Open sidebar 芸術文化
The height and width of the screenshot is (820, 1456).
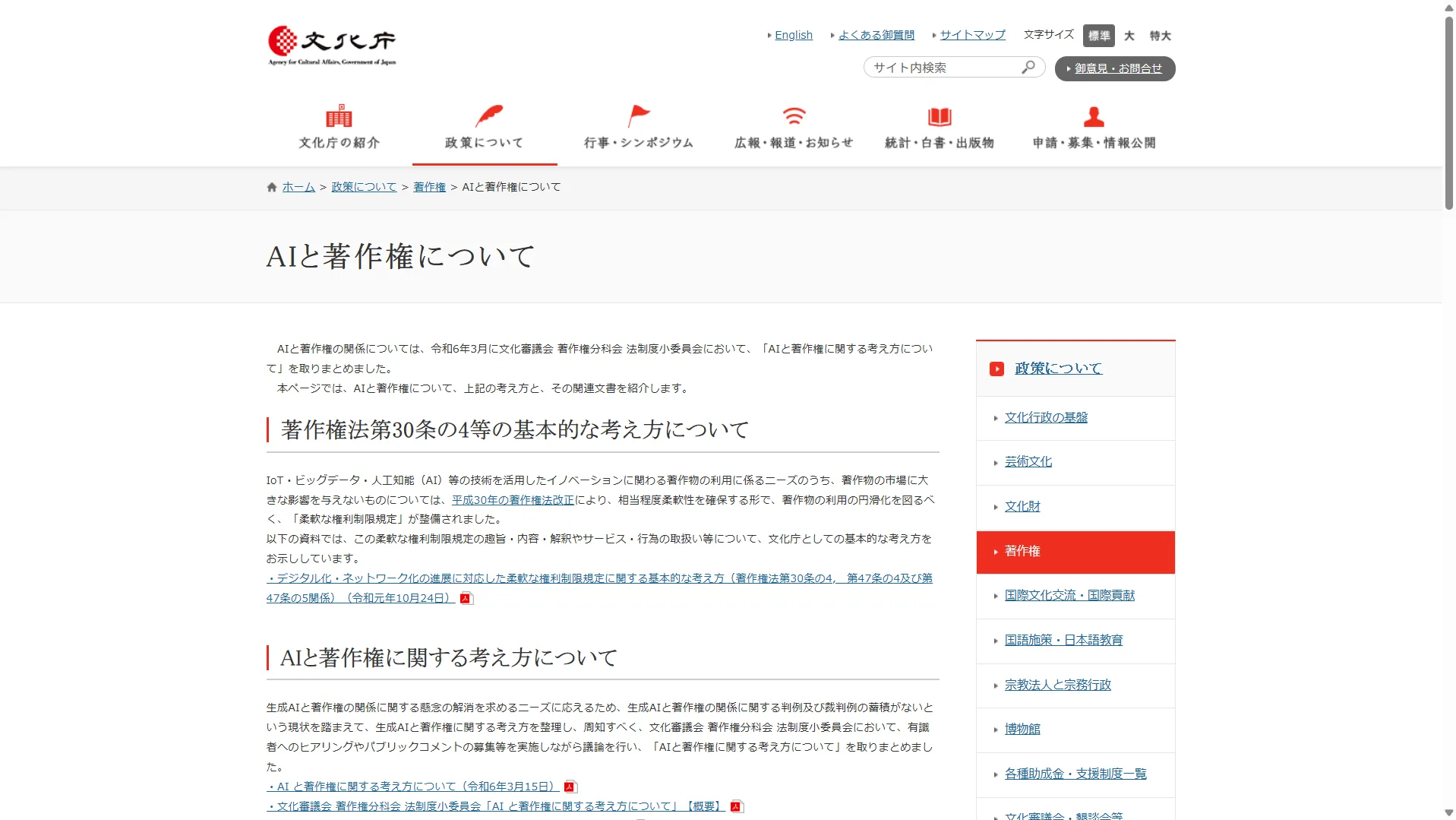pos(1028,462)
